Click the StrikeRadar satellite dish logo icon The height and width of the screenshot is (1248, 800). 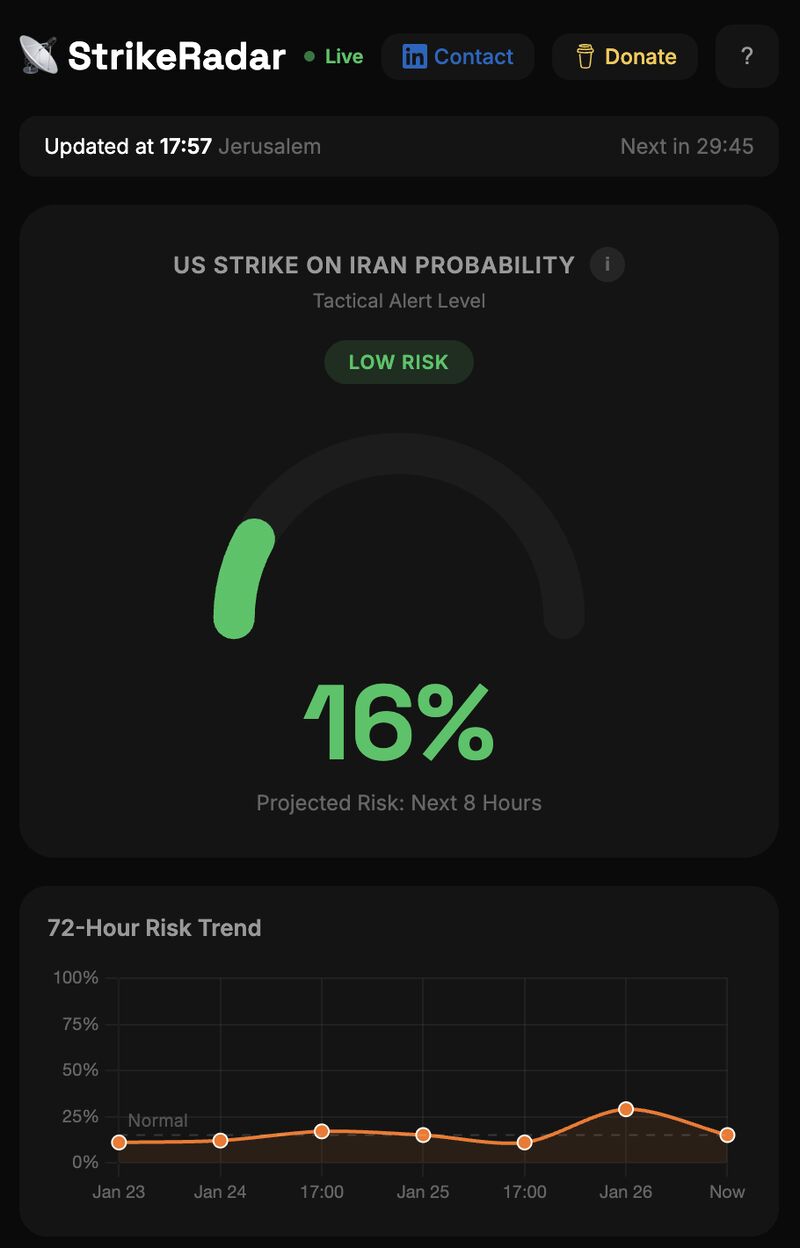(39, 55)
